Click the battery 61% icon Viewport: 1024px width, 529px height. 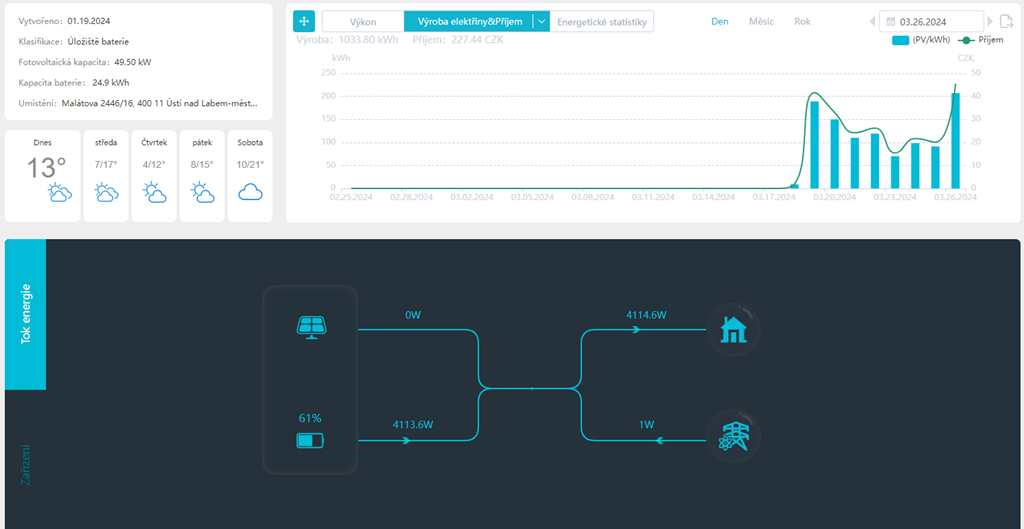click(x=311, y=440)
